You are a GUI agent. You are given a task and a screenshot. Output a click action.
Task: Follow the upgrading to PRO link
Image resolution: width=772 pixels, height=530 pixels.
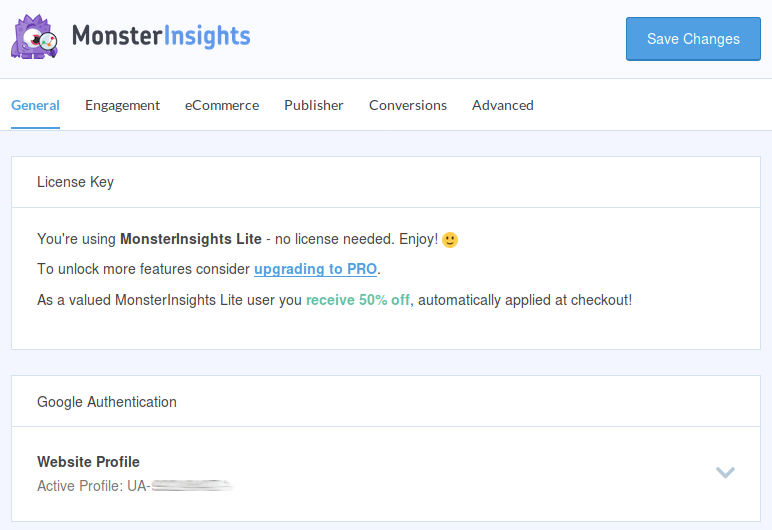316,269
